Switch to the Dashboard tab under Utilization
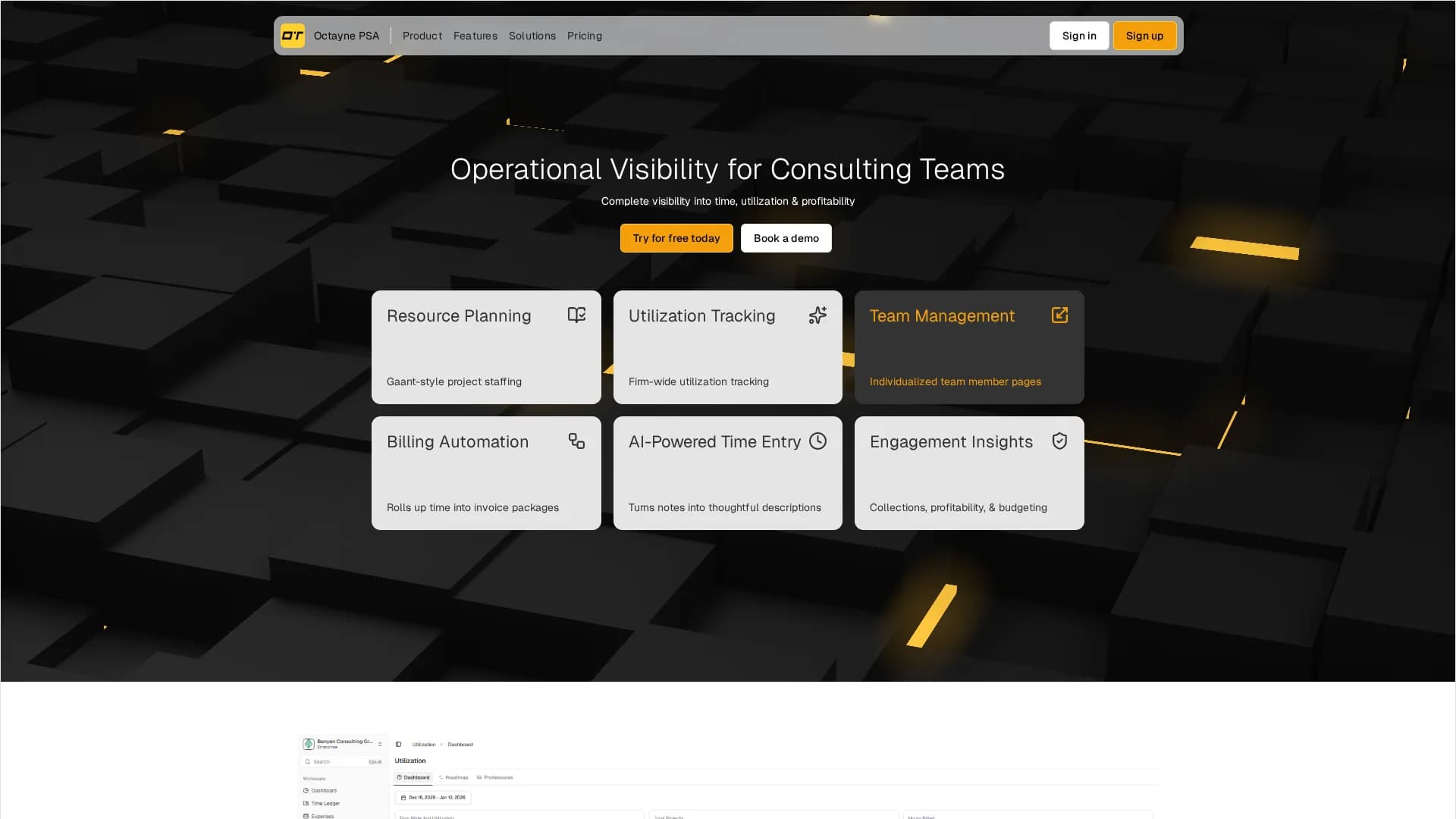The image size is (1456, 819). (x=413, y=777)
